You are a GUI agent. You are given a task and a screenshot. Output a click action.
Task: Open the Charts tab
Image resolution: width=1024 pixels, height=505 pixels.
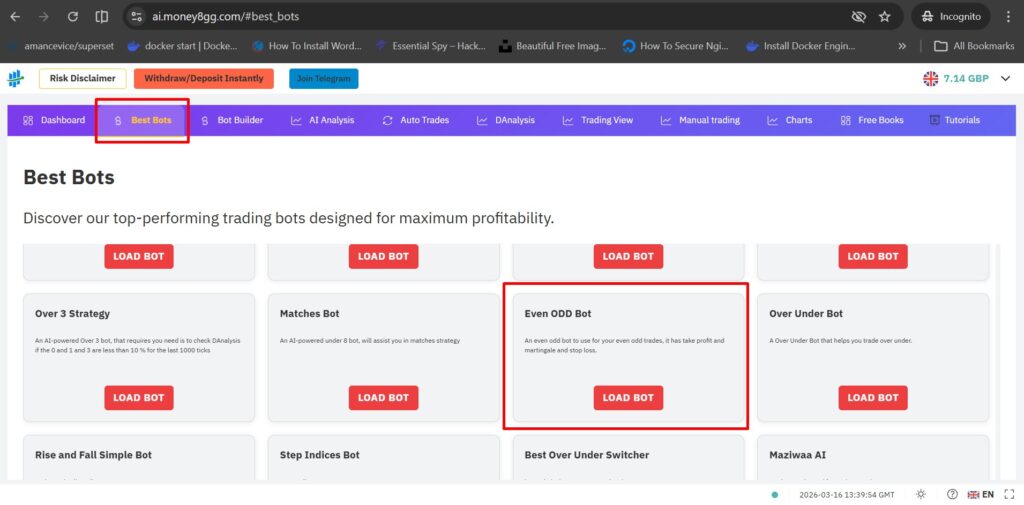click(790, 120)
